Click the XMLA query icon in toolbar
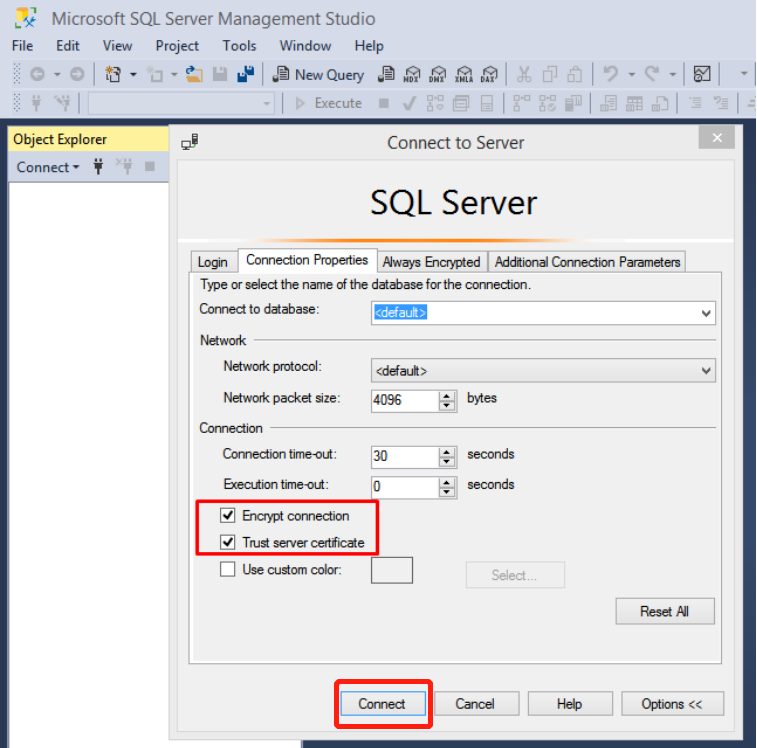The width and height of the screenshot is (757, 748). (x=464, y=74)
